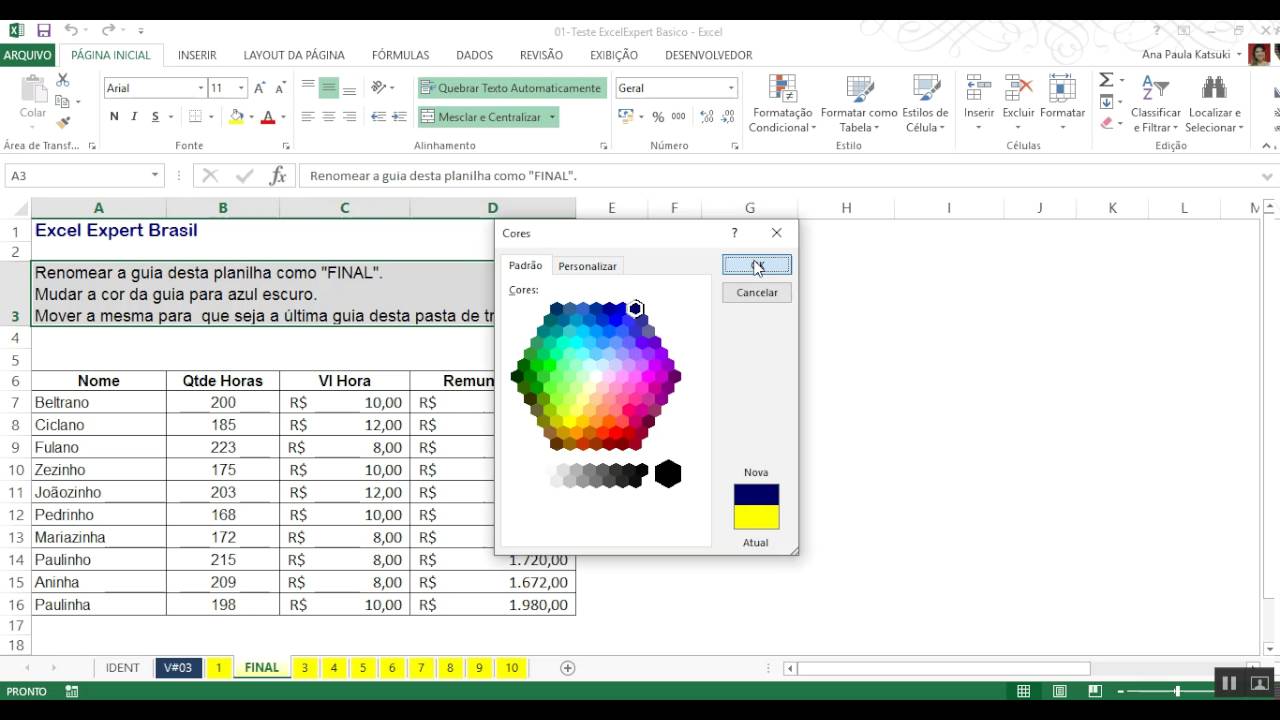This screenshot has width=1280, height=720.
Task: Click the Cut scissors icon
Action: pyautogui.click(x=63, y=80)
